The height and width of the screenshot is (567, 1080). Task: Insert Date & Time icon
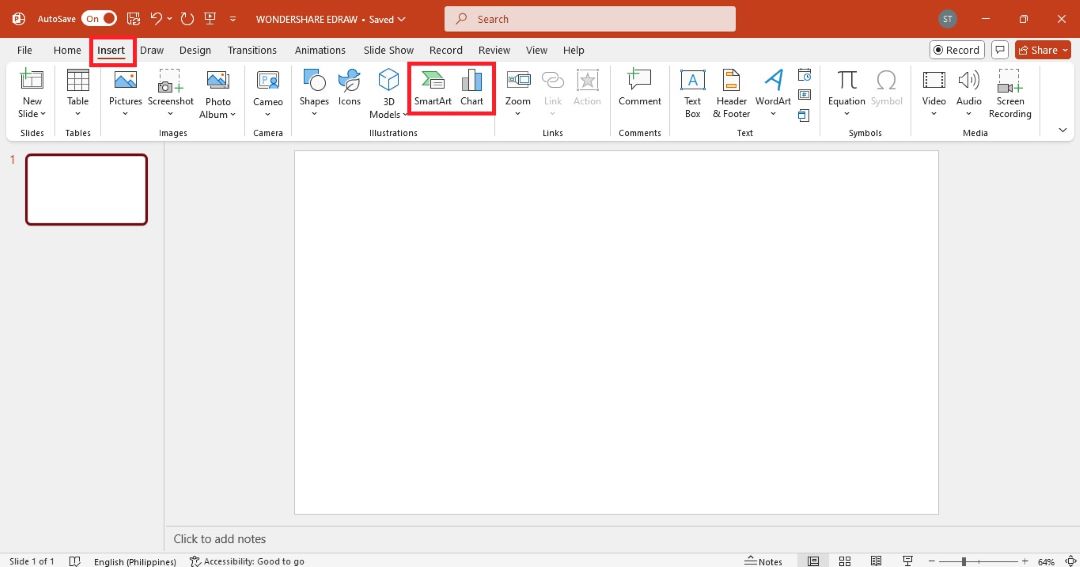[804, 75]
